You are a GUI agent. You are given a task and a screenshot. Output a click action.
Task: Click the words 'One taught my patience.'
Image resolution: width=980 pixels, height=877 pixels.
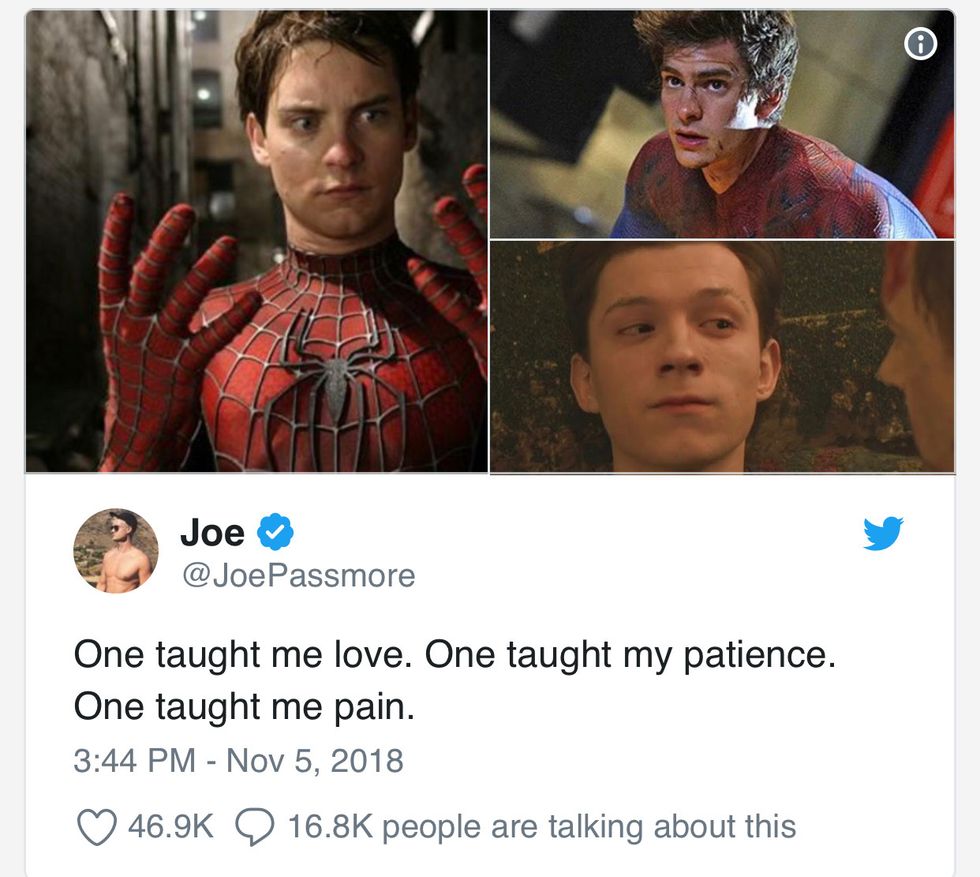[630, 656]
